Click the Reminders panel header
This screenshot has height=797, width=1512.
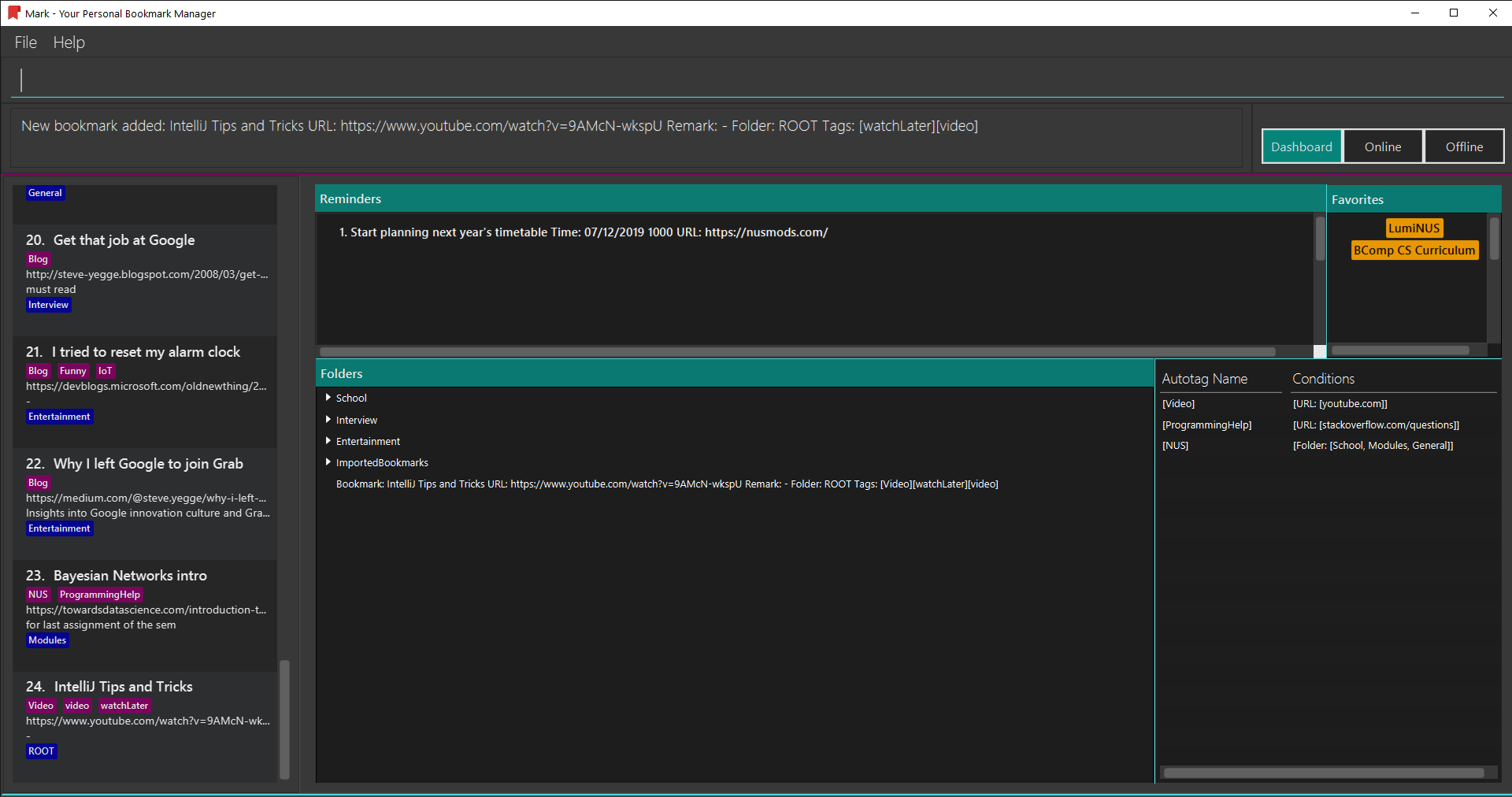pos(821,198)
